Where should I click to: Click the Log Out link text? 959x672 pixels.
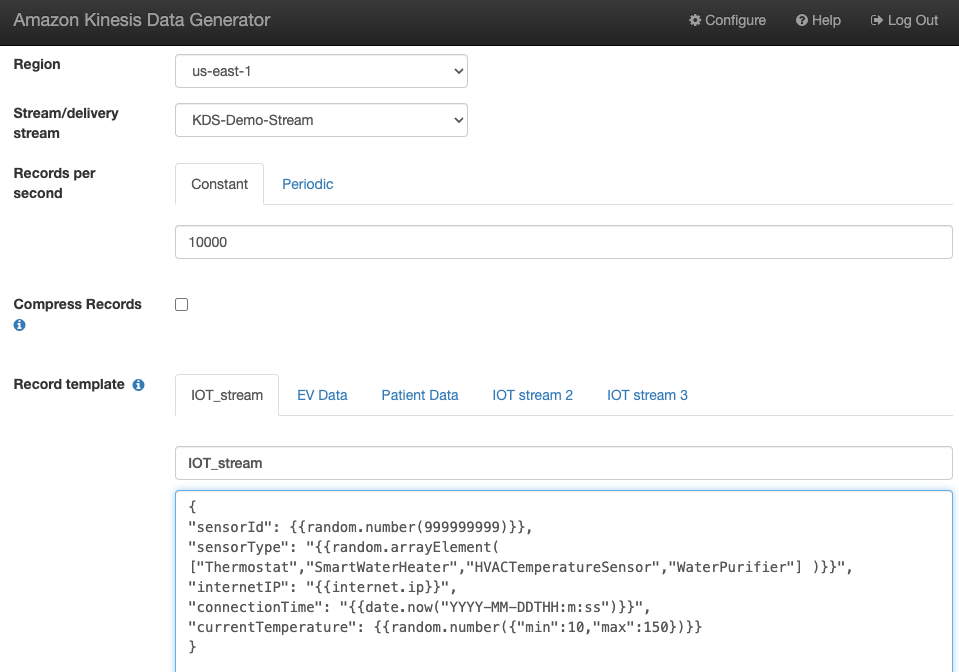pos(913,20)
